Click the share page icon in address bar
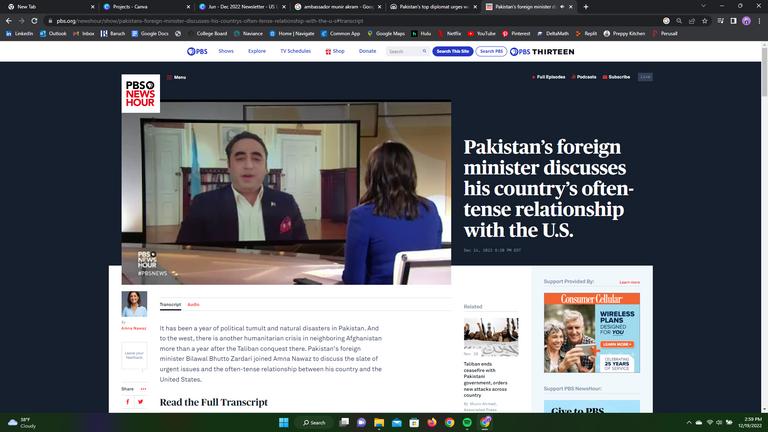768x432 pixels. point(692,21)
